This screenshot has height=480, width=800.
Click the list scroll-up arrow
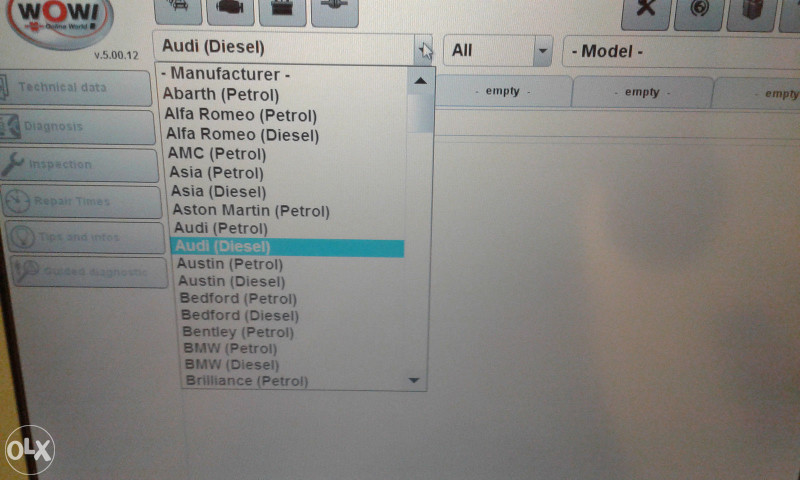click(x=420, y=81)
